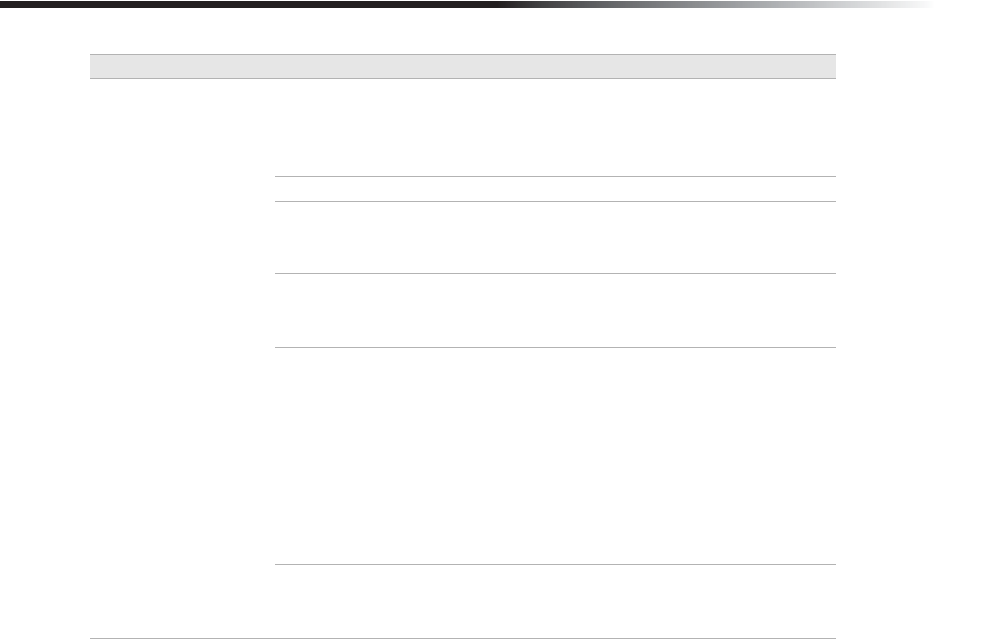This screenshot has width=1008, height=639.
Task: Click the empty left column beside divided rows
Action: point(183,358)
